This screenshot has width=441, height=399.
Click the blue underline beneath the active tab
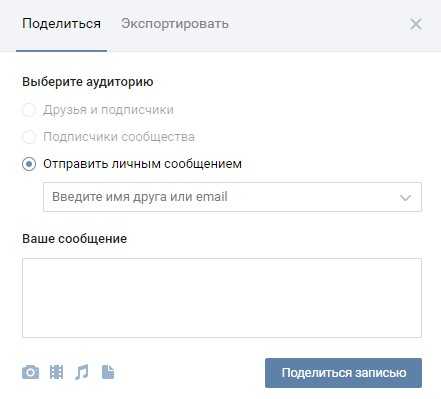(x=61, y=51)
